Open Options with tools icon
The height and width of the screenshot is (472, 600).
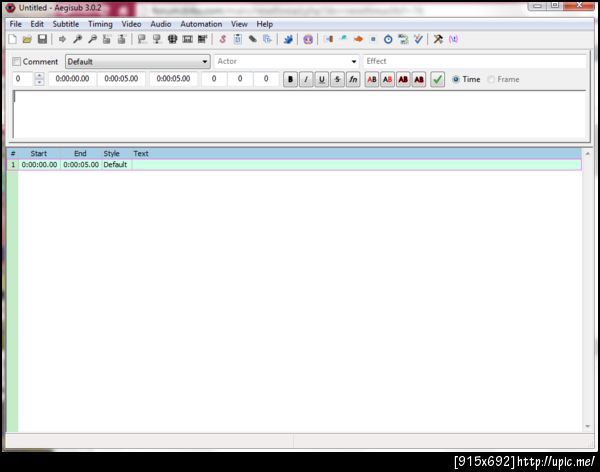438,39
